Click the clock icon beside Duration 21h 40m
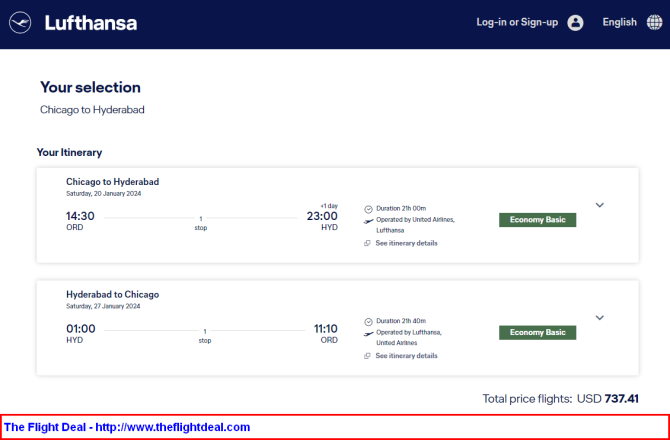Viewport: 670px width, 440px height. pos(368,322)
